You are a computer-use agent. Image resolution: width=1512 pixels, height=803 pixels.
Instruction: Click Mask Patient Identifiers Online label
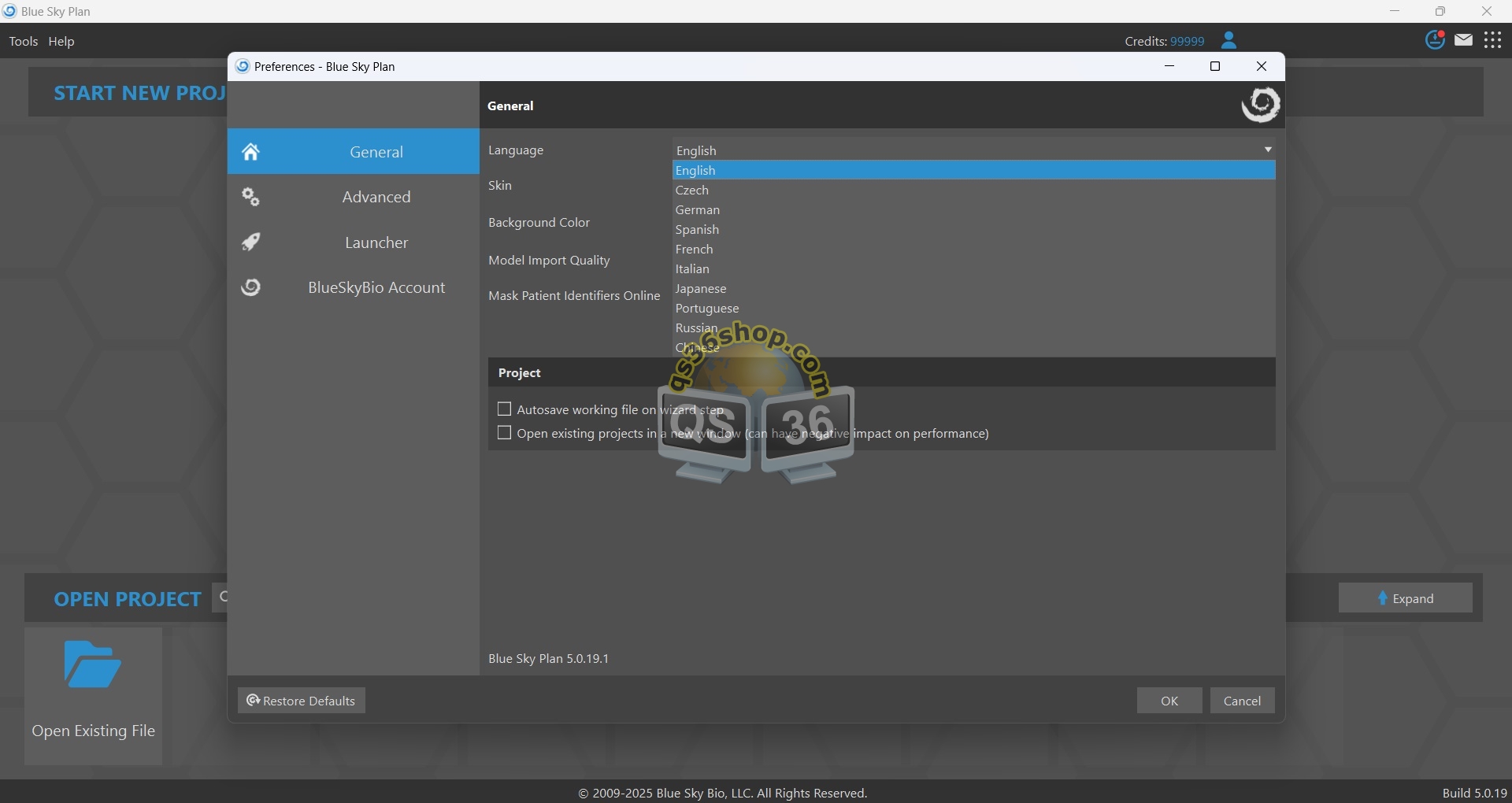(574, 295)
